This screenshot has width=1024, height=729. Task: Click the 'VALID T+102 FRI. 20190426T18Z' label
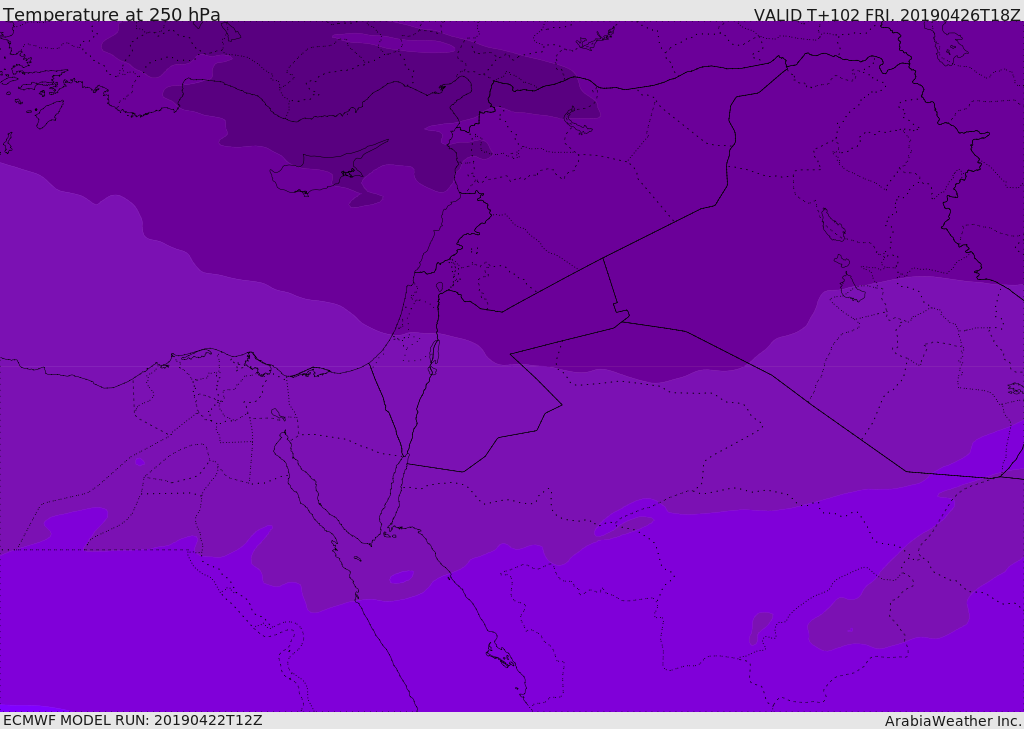(x=887, y=15)
